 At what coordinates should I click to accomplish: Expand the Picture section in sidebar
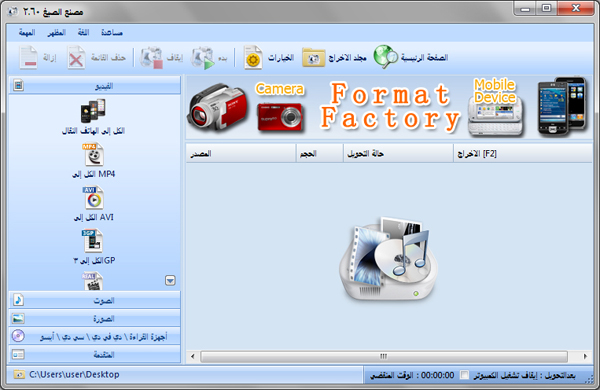(x=95, y=318)
